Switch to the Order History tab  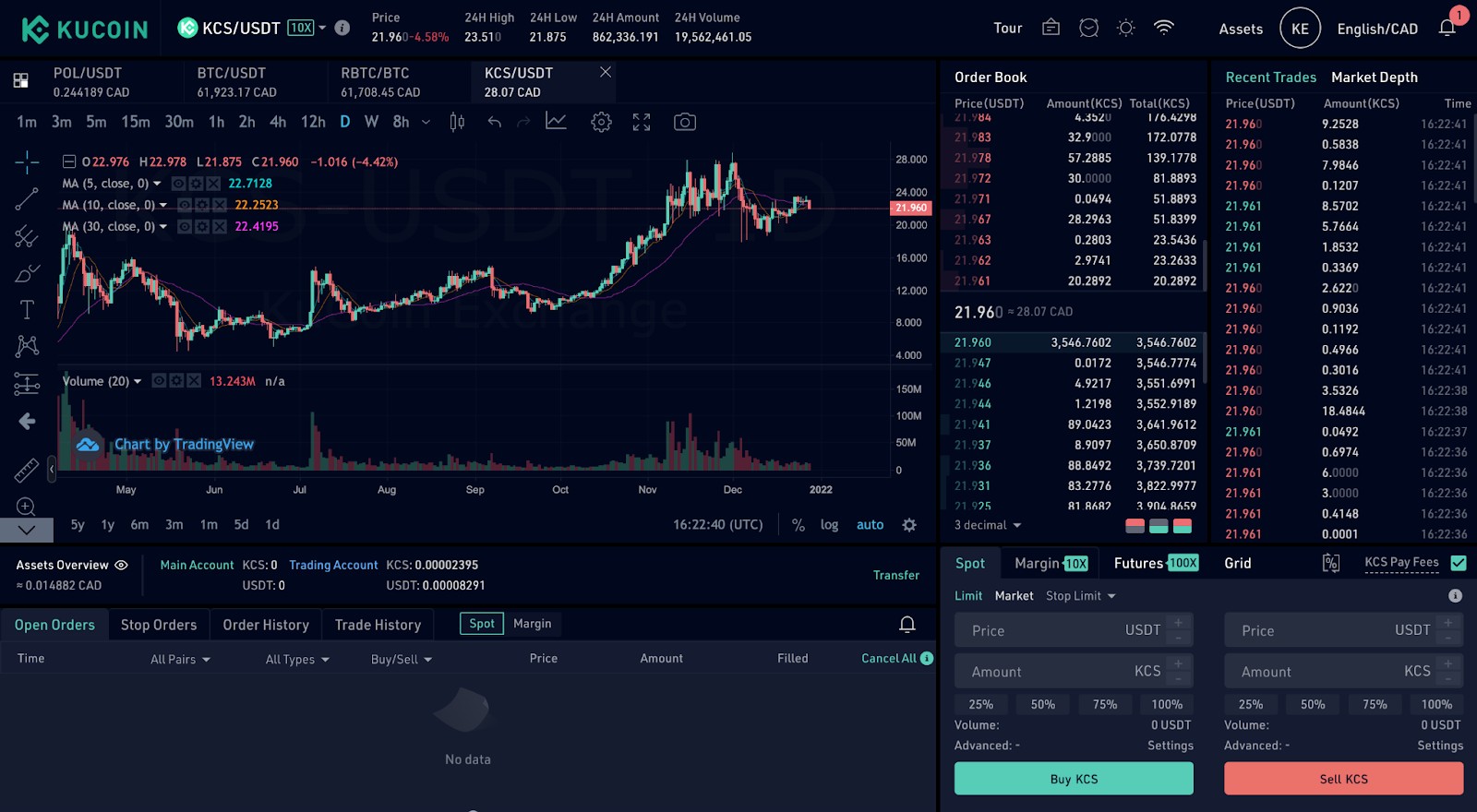click(266, 625)
